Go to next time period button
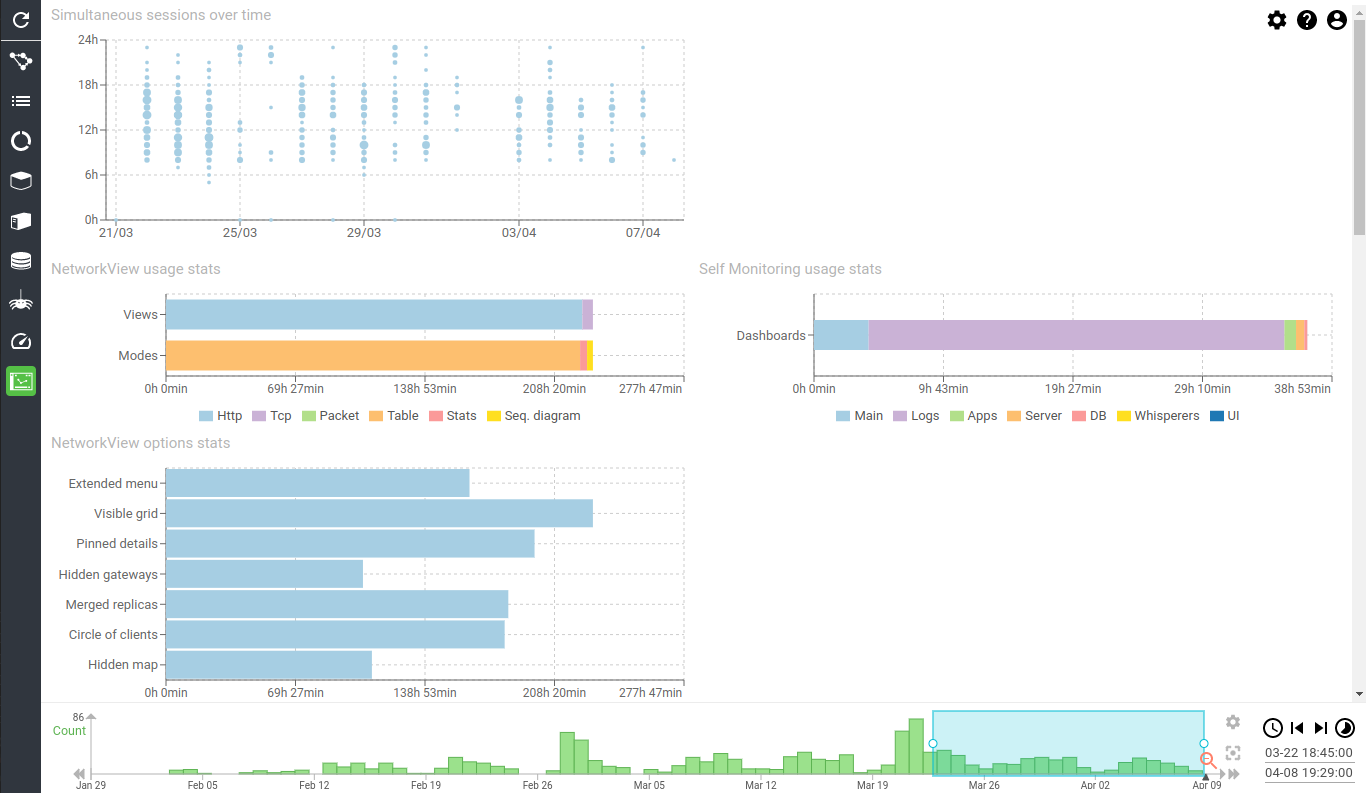Screen dimensions: 1366x793 (1320, 728)
